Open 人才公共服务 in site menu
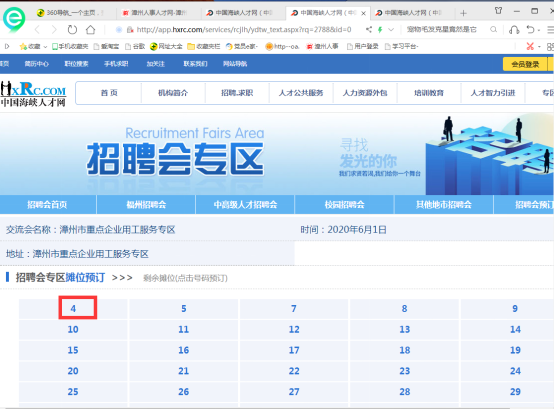Viewport: 554px width, 410px height. pyautogui.click(x=301, y=93)
